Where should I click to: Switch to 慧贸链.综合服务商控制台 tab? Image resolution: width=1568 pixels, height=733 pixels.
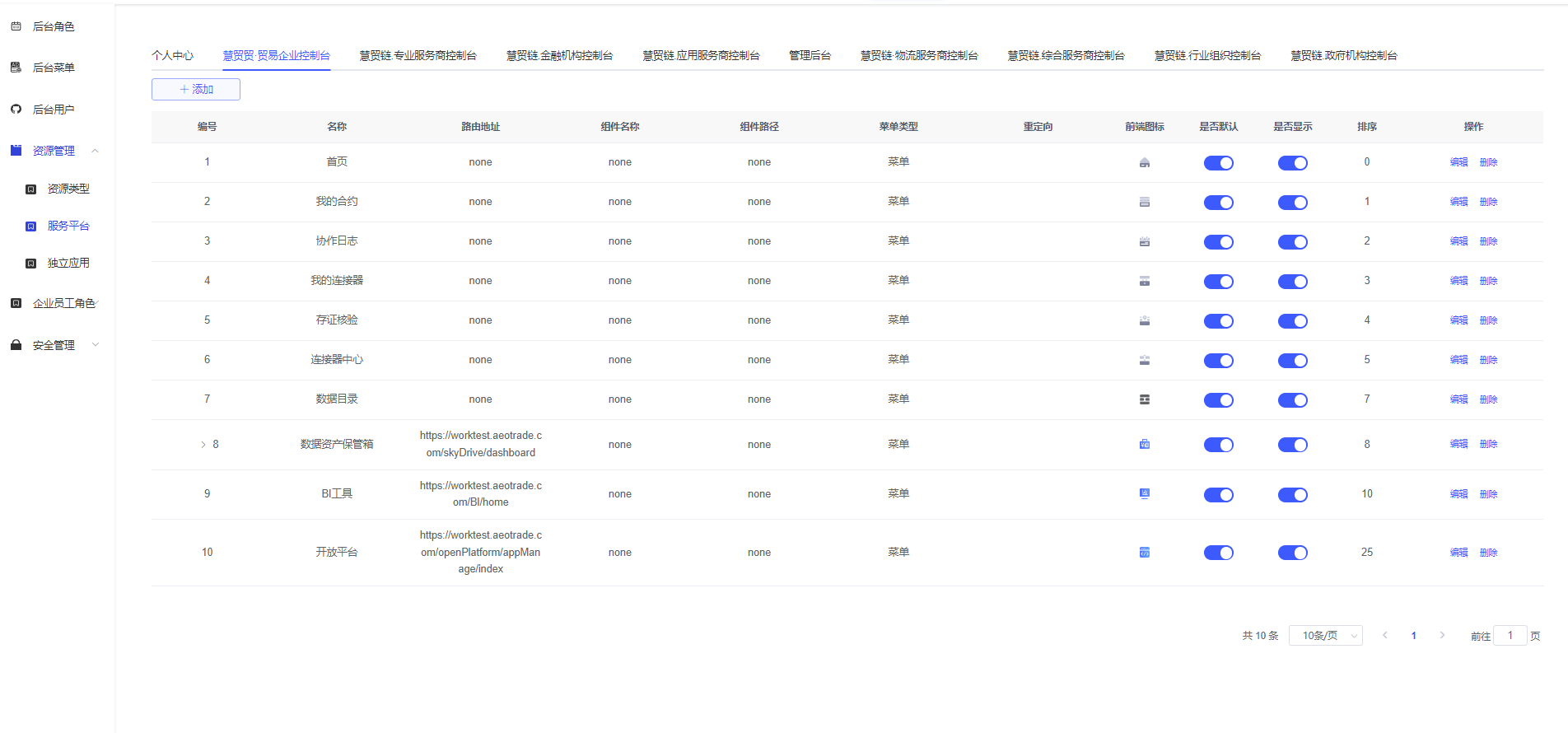[1066, 56]
